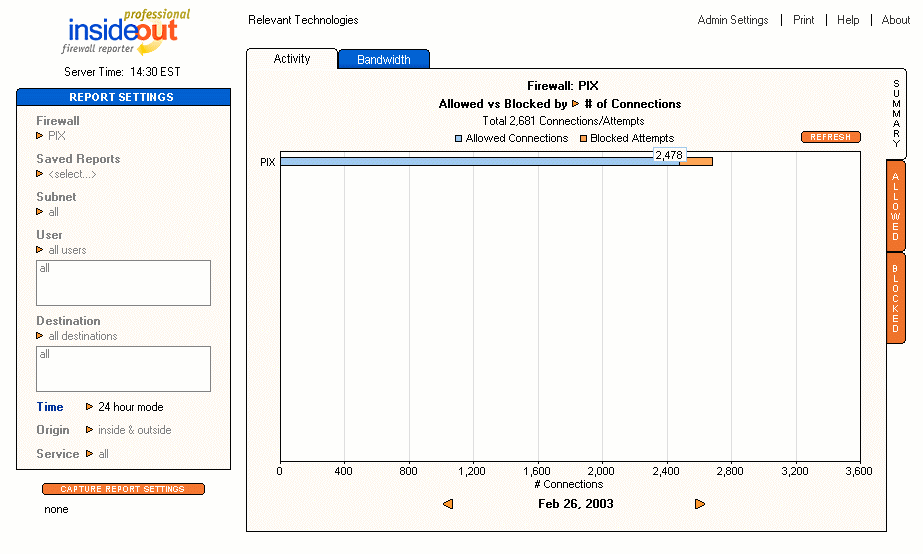Go to previous date with left arrow
923x554 pixels.
coord(448,504)
